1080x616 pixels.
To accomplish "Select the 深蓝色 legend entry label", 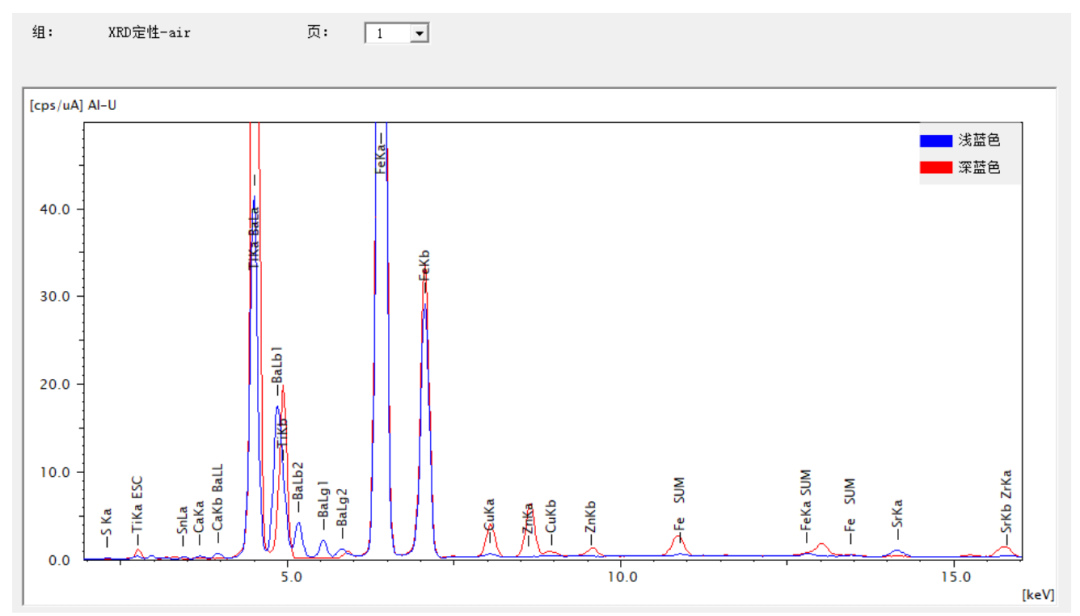I will [x=979, y=168].
